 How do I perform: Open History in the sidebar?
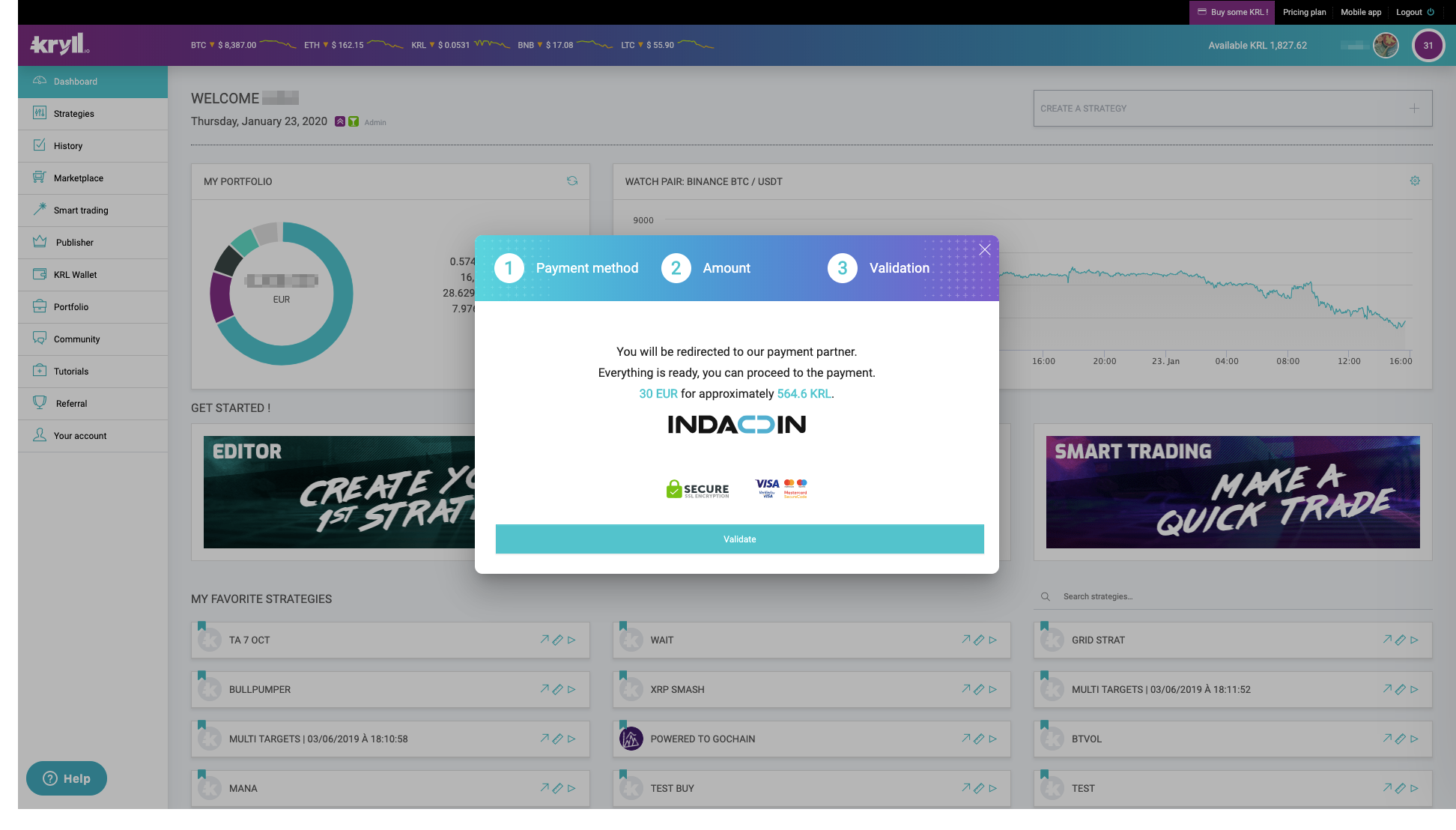[93, 146]
